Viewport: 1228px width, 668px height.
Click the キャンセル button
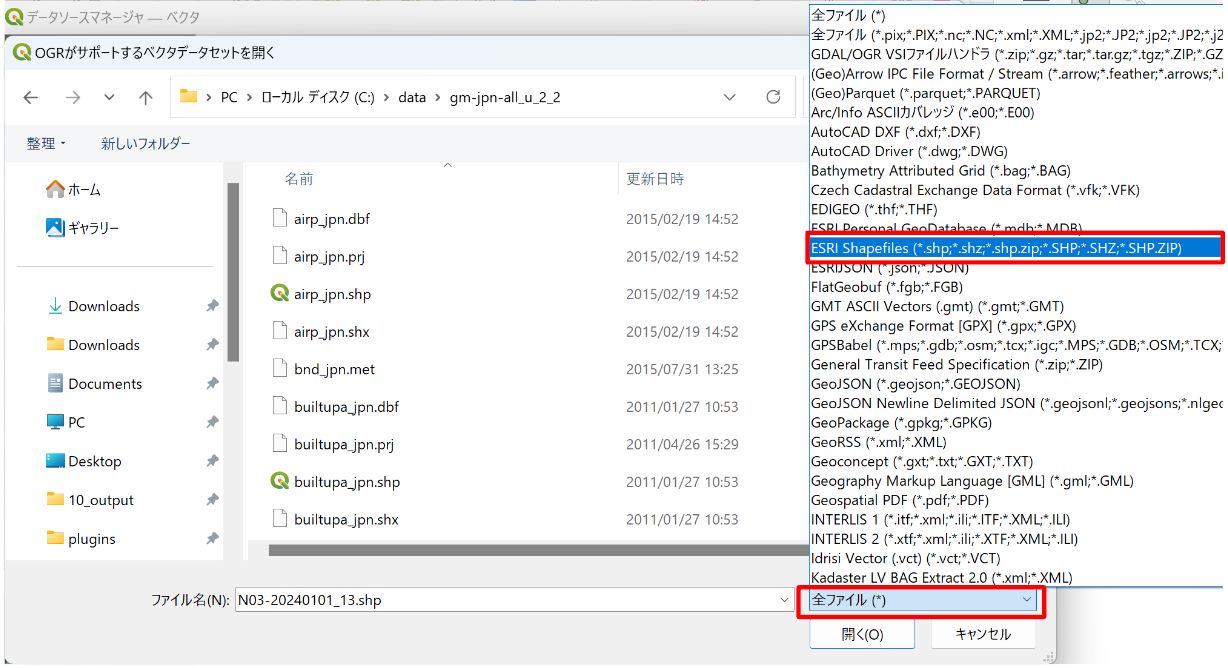[x=983, y=634]
